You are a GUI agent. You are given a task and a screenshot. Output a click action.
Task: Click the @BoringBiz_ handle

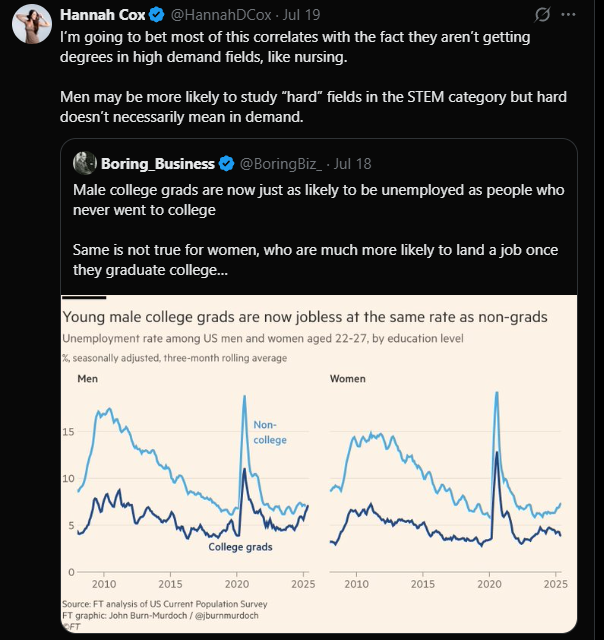(281, 164)
